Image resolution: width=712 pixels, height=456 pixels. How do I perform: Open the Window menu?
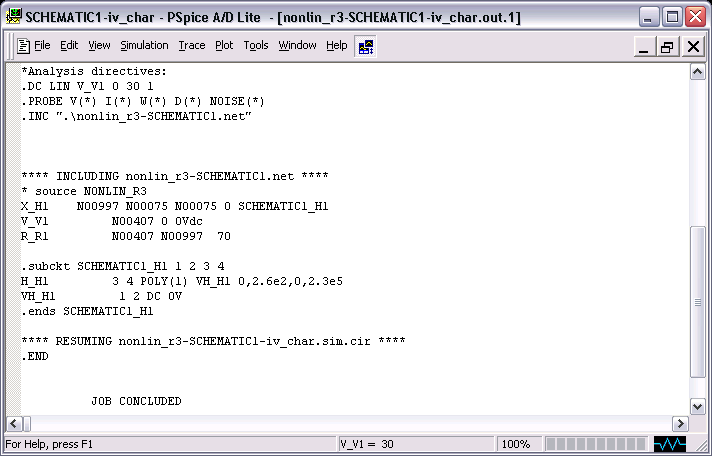(297, 46)
